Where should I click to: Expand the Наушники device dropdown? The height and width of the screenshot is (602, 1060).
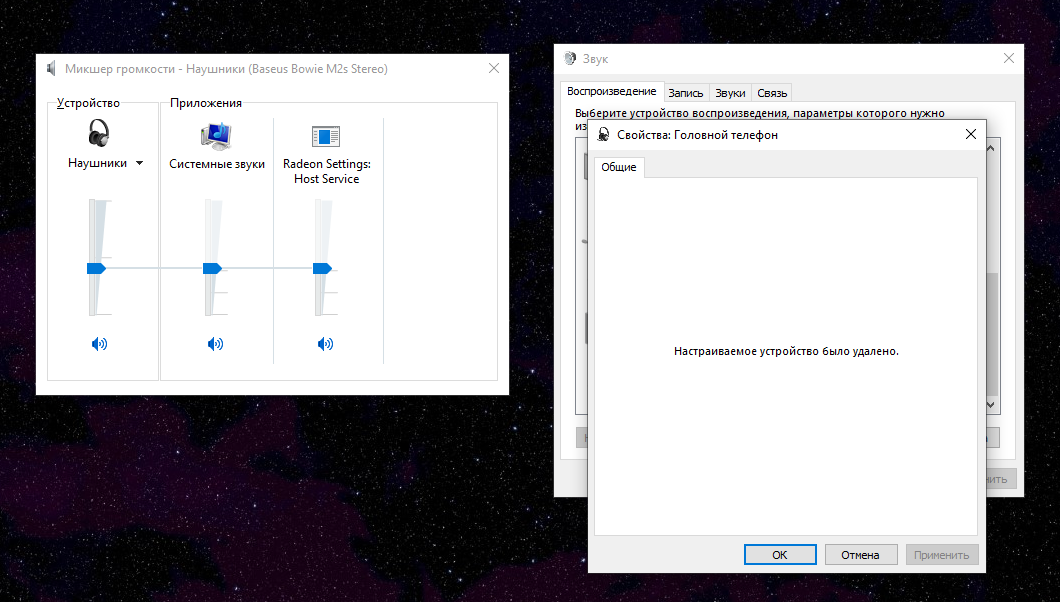(139, 163)
